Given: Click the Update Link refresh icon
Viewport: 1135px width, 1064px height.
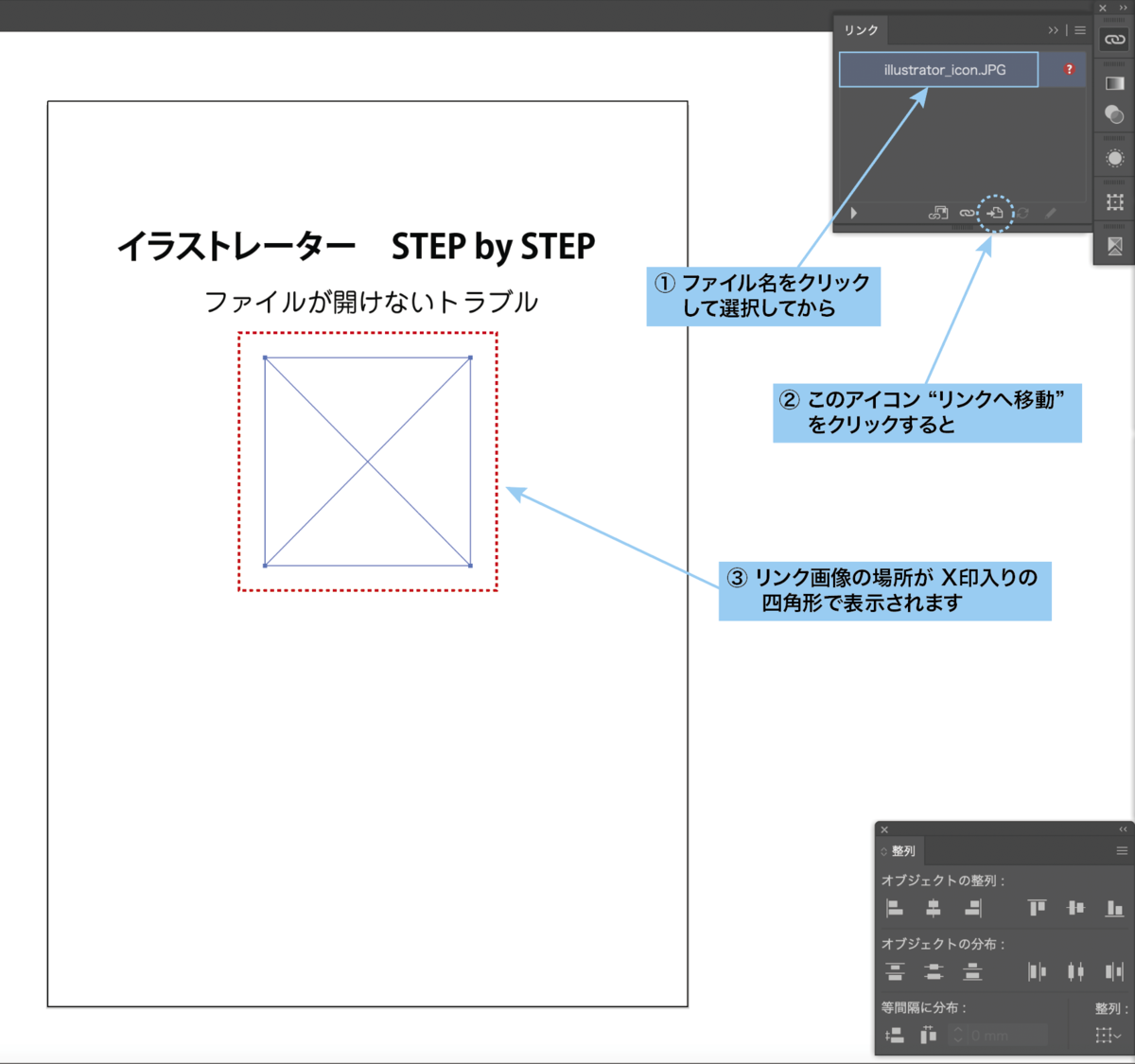Looking at the screenshot, I should [x=1022, y=213].
